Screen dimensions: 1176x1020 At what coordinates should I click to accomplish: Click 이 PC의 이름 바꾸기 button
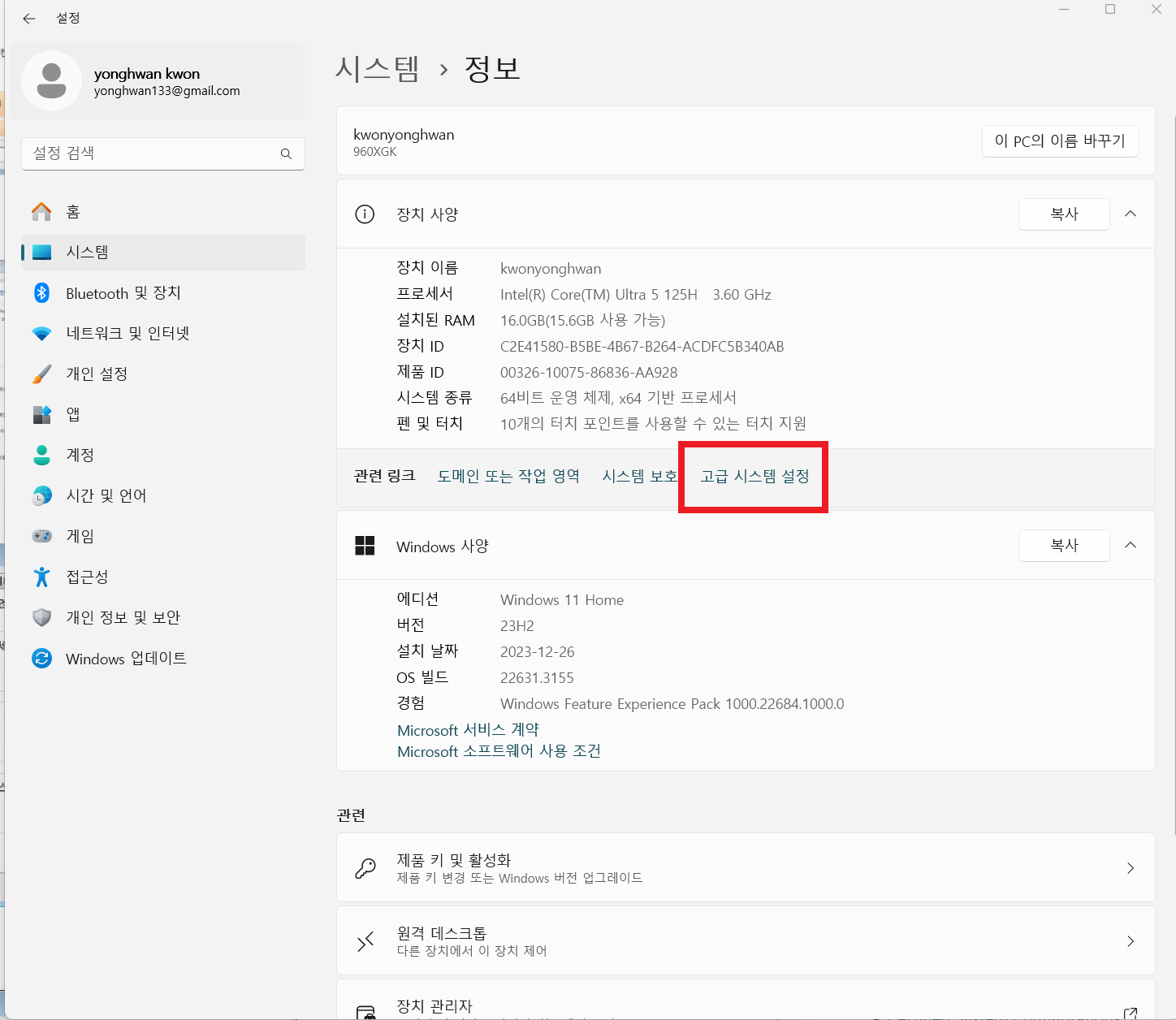(1060, 140)
